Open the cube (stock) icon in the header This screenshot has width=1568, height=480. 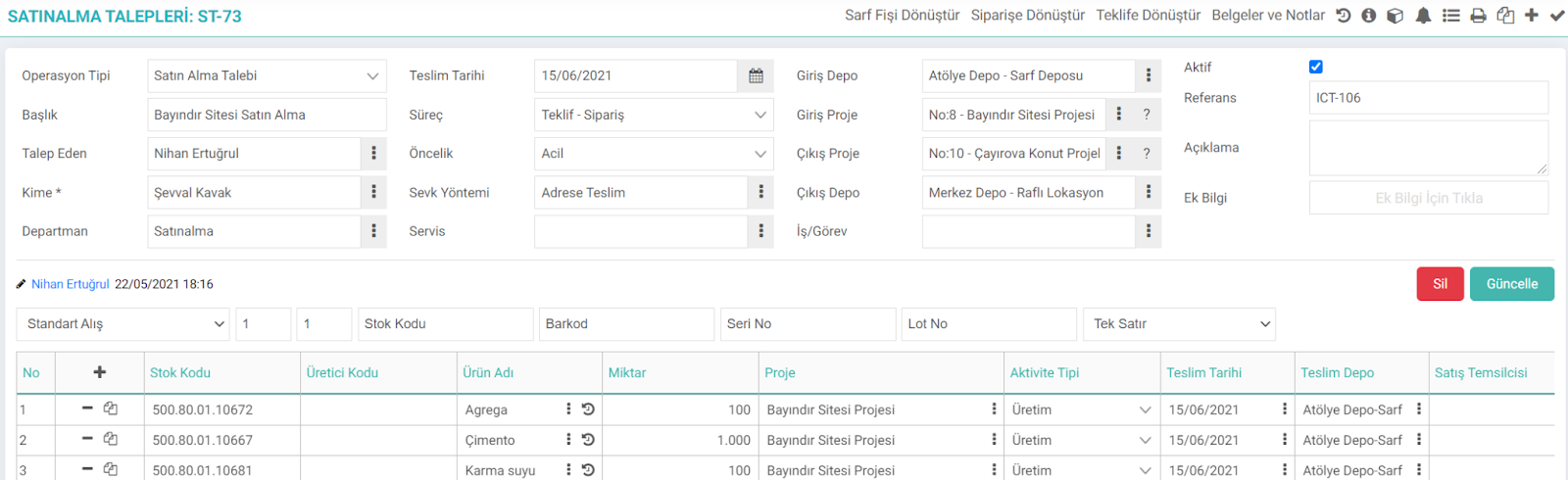pos(1396,16)
